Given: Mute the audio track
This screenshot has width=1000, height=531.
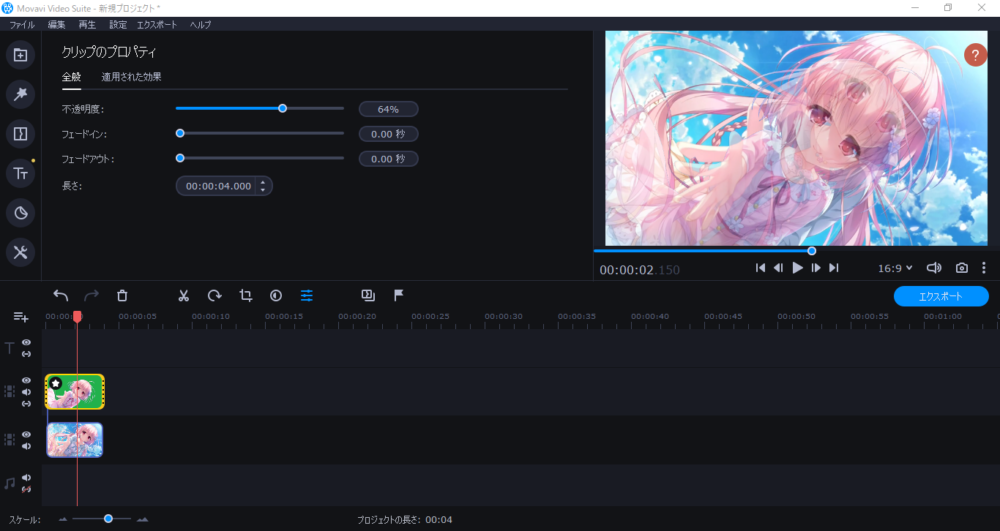Looking at the screenshot, I should point(26,477).
